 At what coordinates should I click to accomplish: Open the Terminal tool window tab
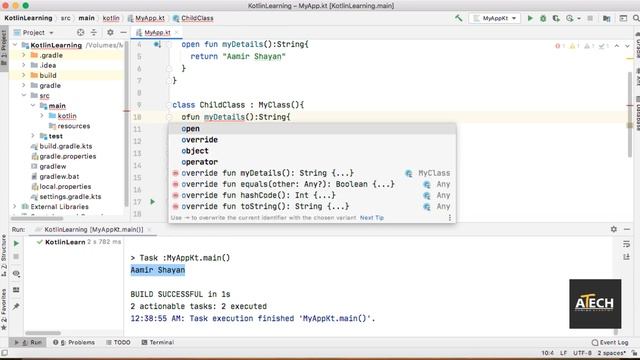157,342
